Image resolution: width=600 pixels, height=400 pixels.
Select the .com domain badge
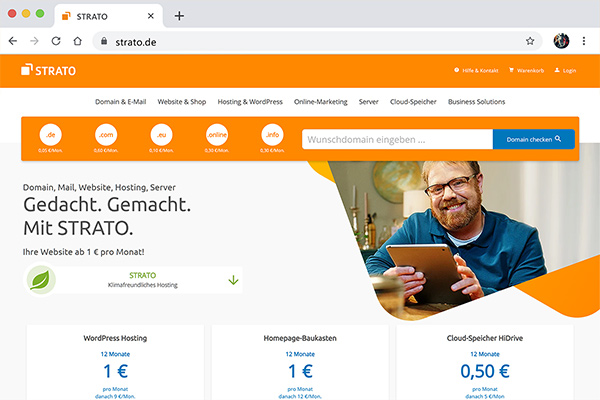tap(104, 135)
